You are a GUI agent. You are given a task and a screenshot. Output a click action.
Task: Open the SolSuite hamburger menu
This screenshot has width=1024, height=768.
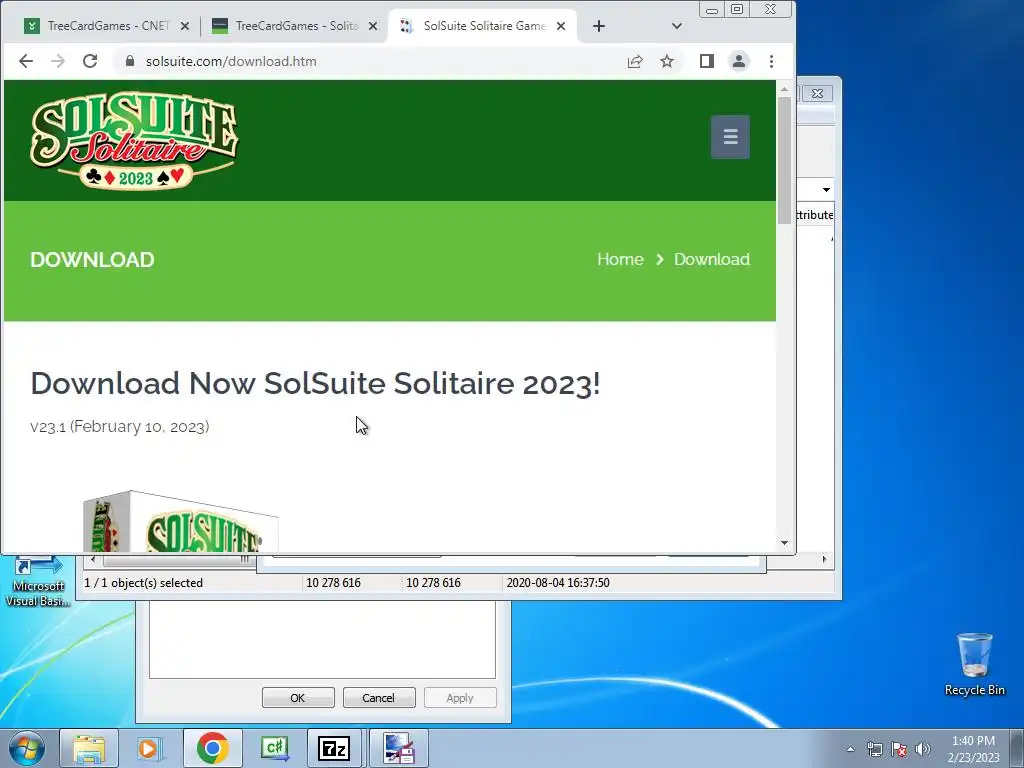pyautogui.click(x=730, y=136)
